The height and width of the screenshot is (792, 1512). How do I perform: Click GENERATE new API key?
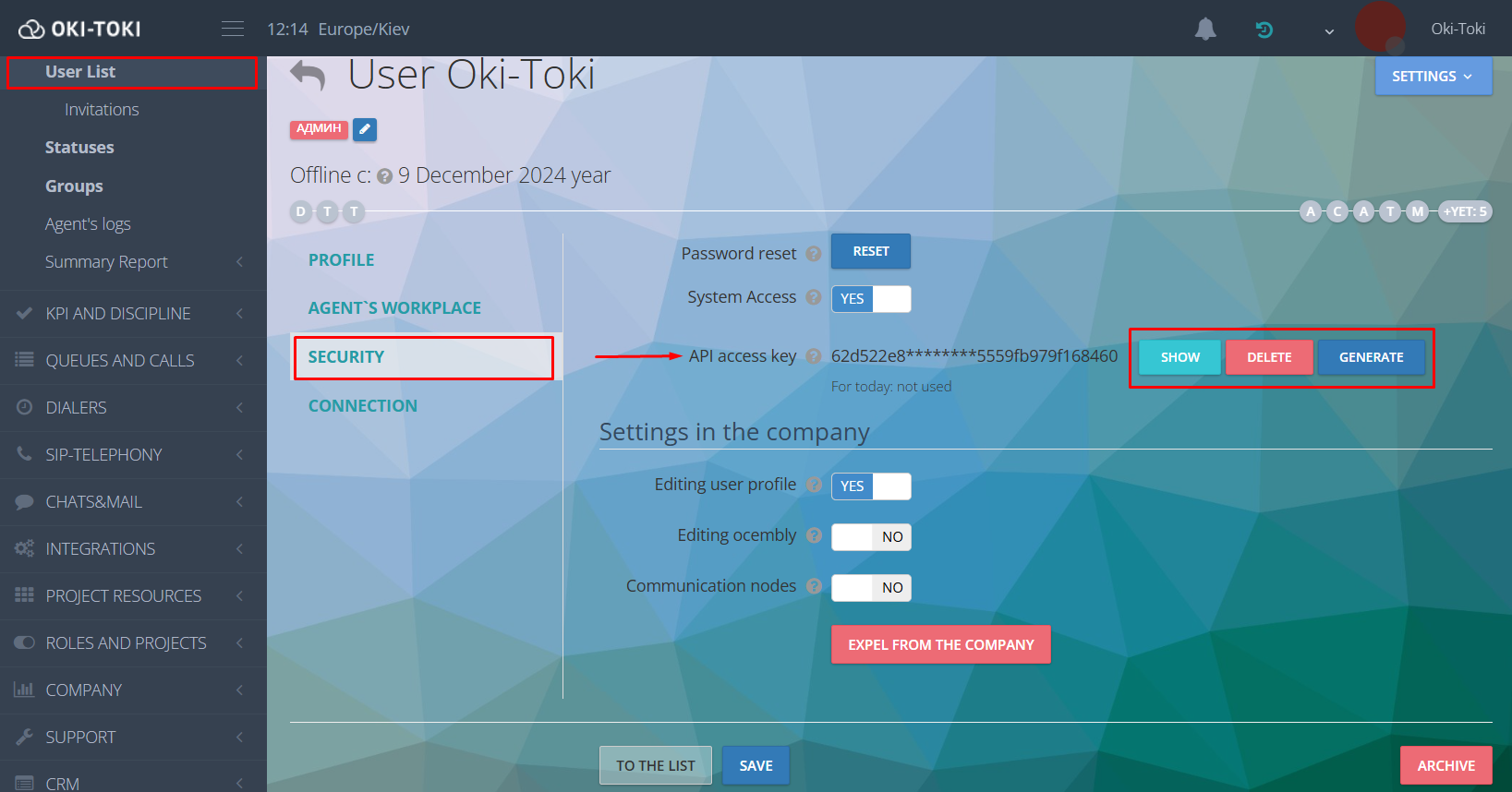click(1371, 357)
